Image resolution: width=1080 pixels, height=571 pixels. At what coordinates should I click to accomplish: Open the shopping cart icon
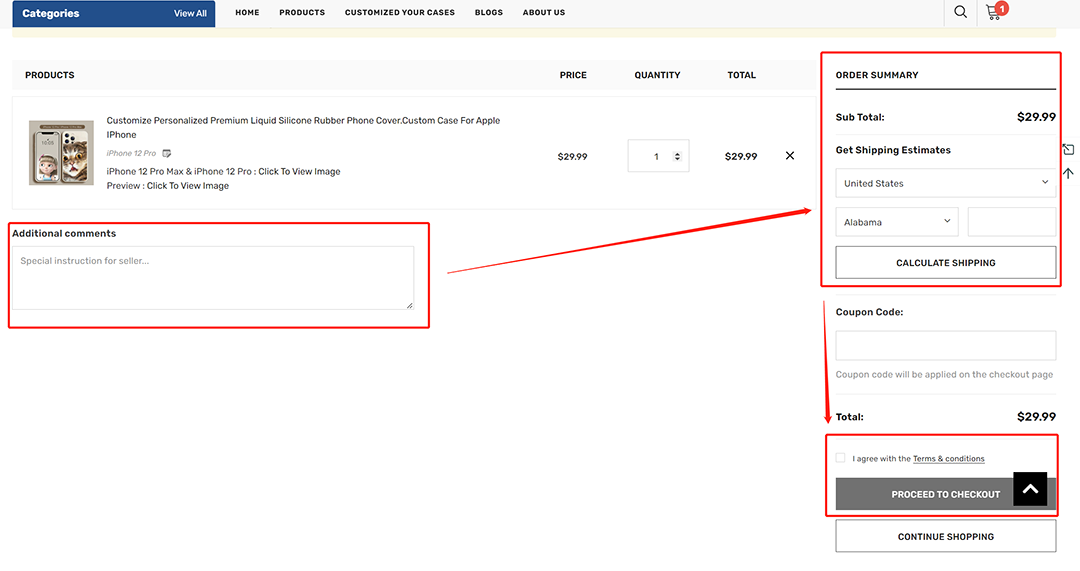click(993, 13)
